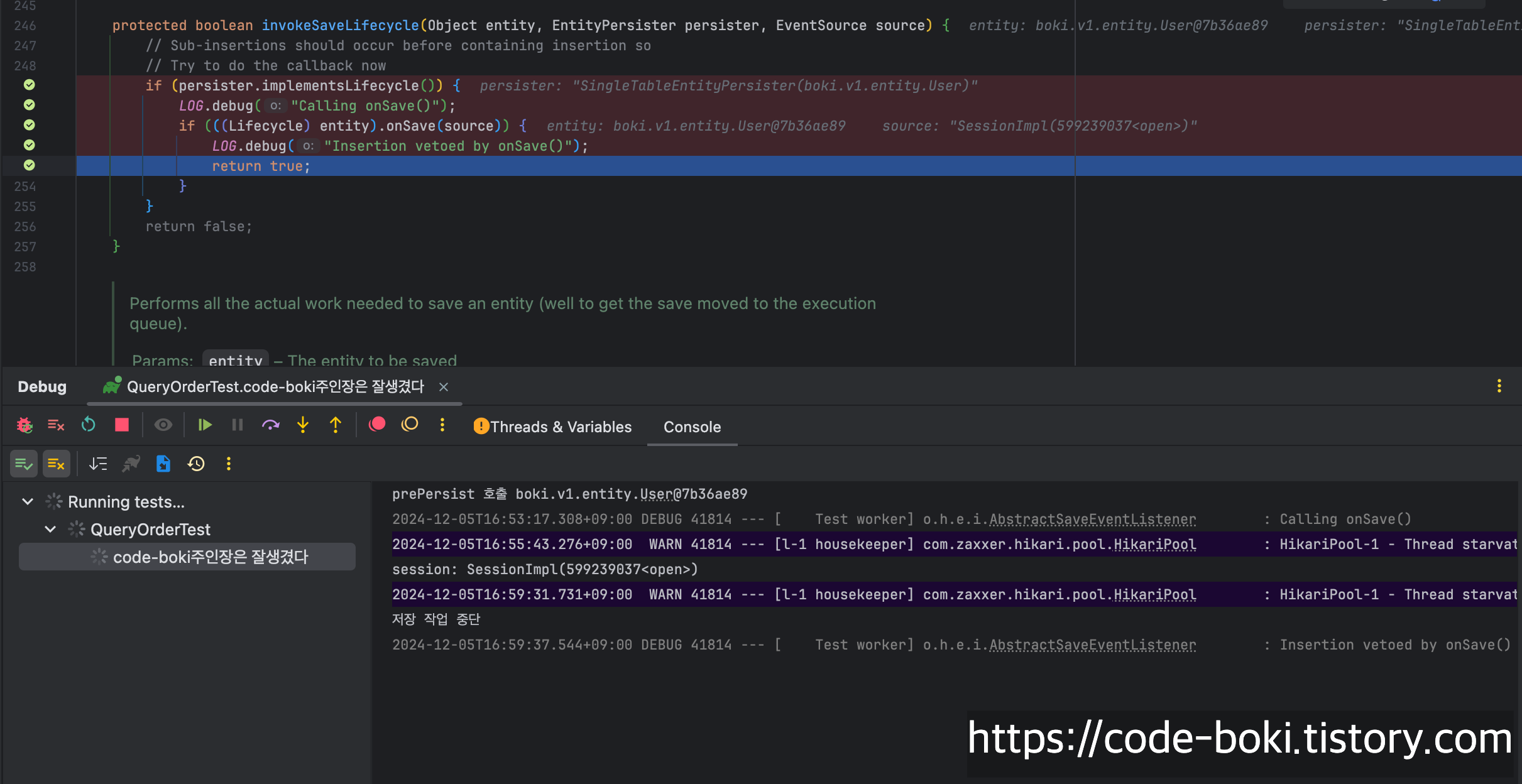Select the code-boki test item in the tree

click(x=210, y=557)
